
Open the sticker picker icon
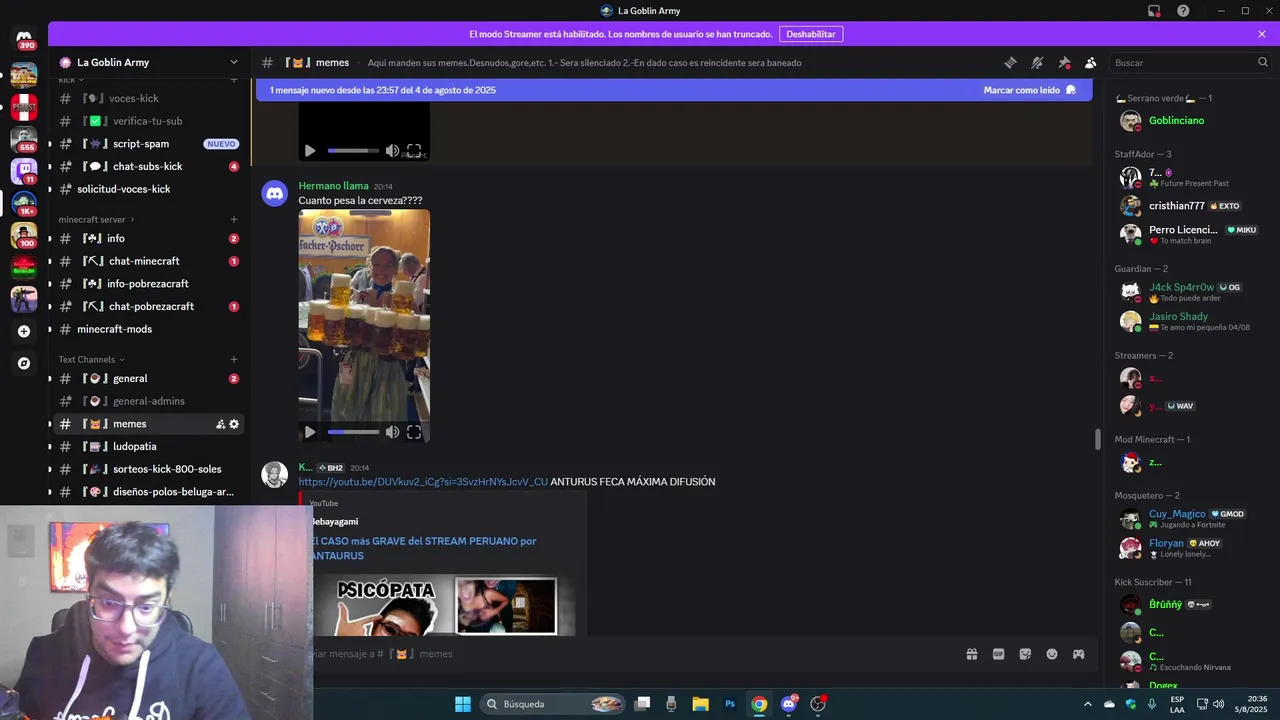click(x=1025, y=654)
